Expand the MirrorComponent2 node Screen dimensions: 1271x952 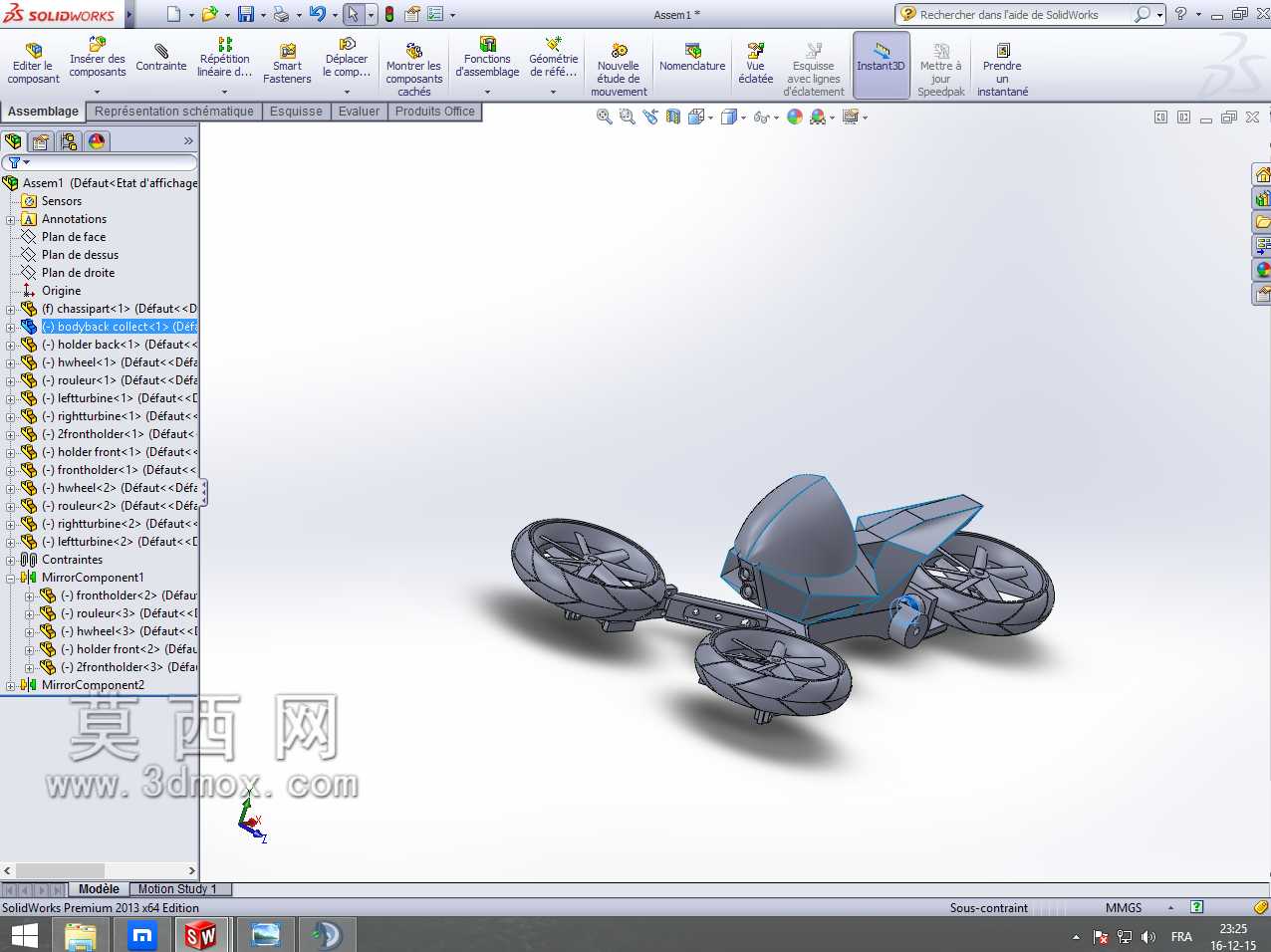click(x=11, y=686)
